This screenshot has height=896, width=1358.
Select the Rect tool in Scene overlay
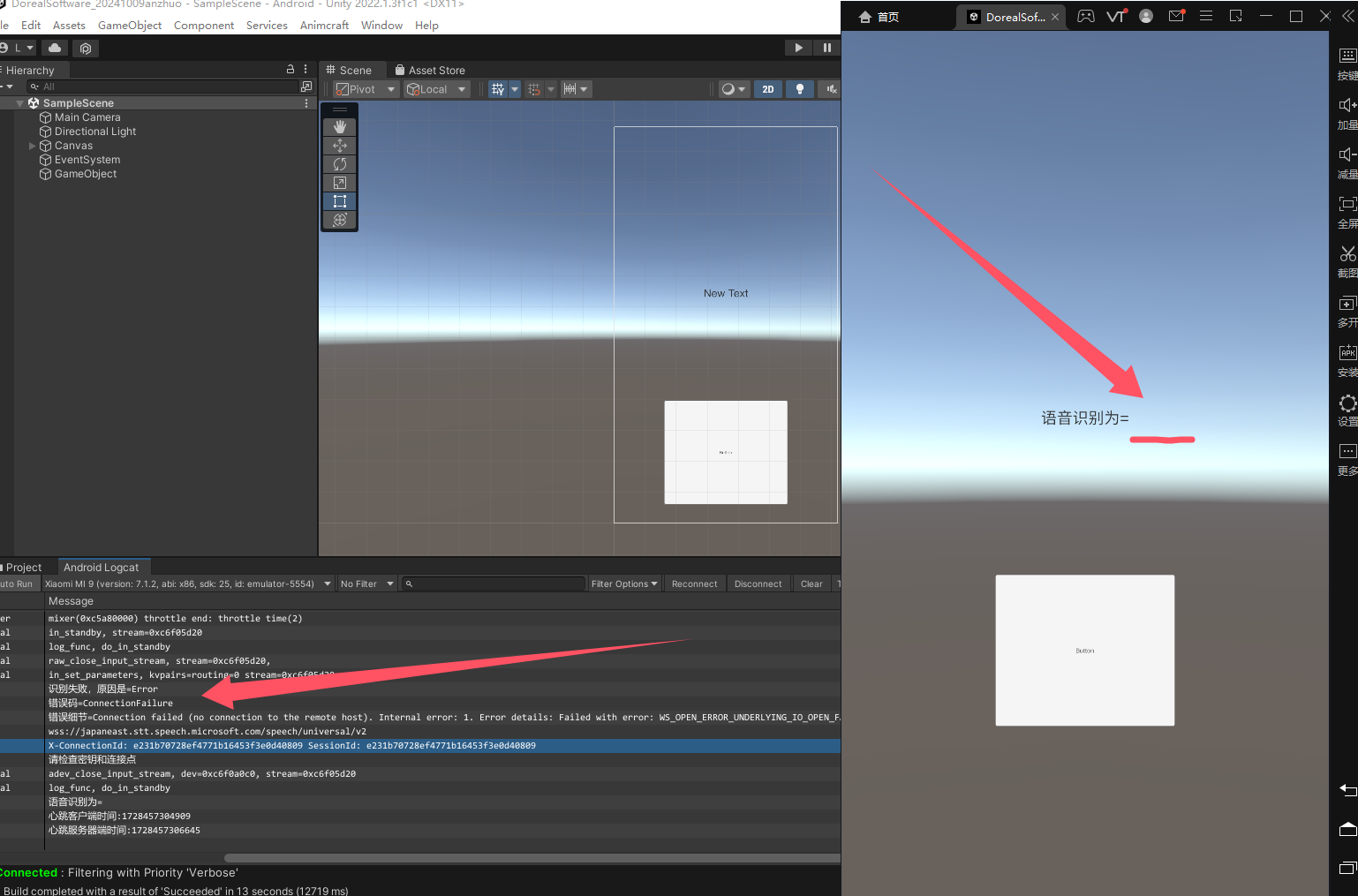340,201
